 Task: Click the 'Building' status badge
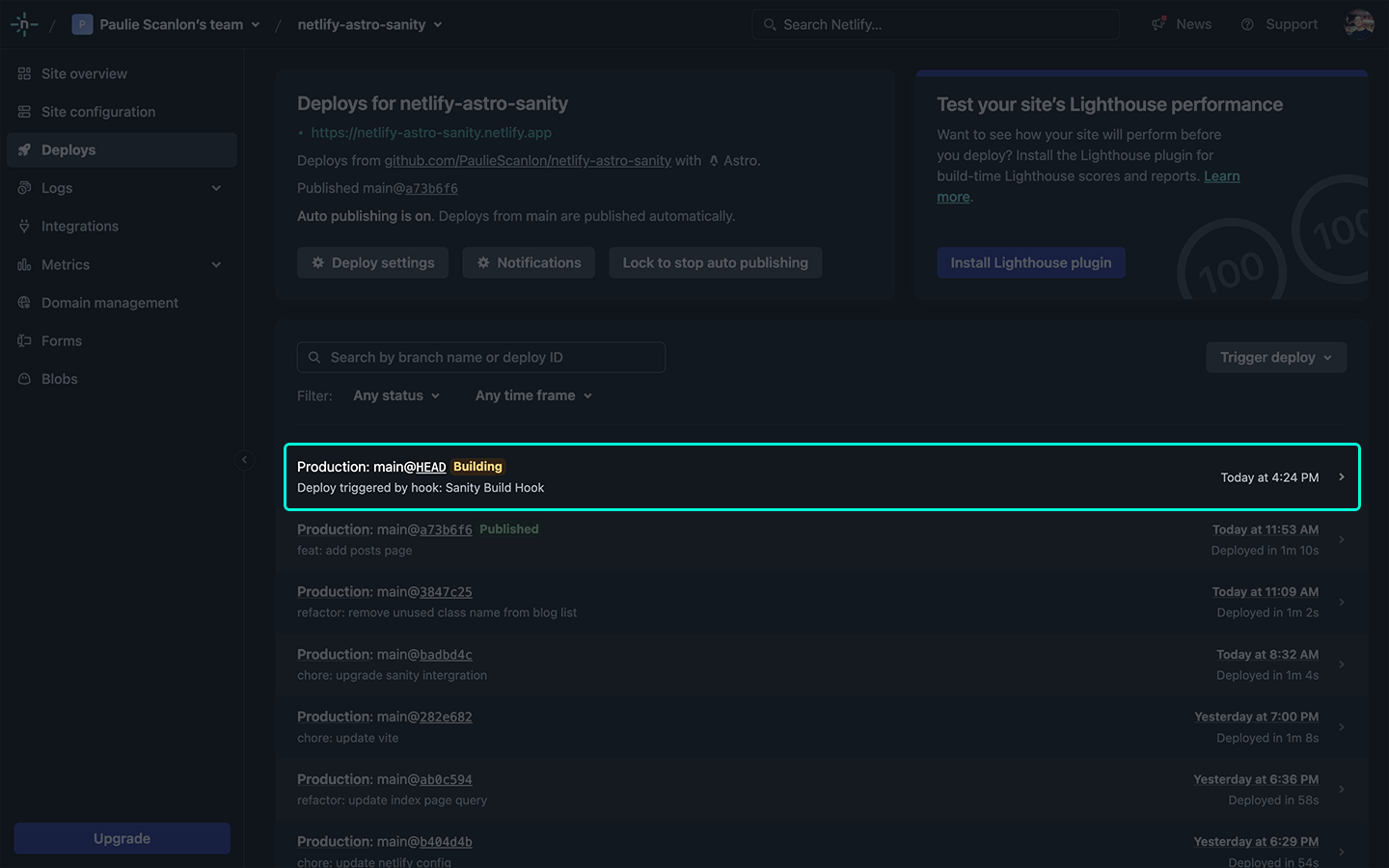pyautogui.click(x=477, y=467)
